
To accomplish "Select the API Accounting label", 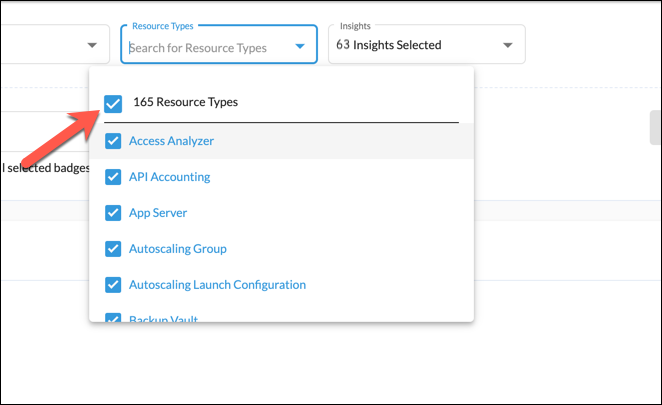I will pos(170,177).
